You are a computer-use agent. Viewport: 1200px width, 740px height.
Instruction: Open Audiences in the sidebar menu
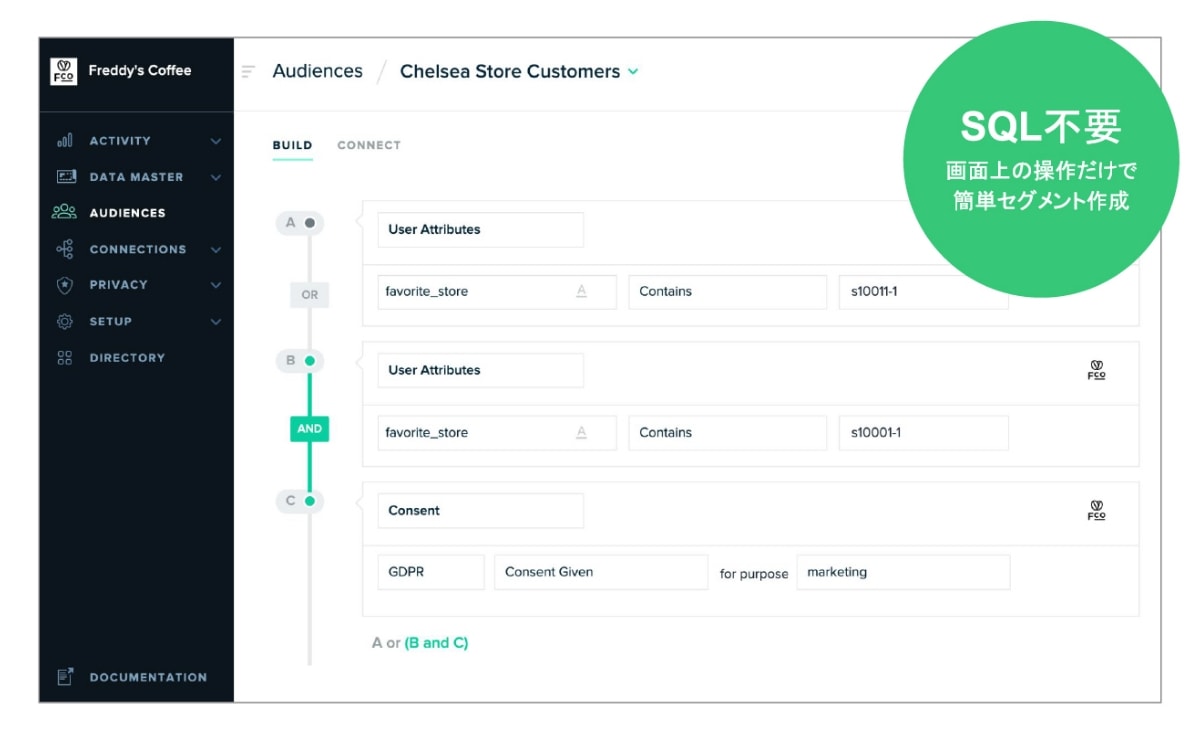coord(127,213)
